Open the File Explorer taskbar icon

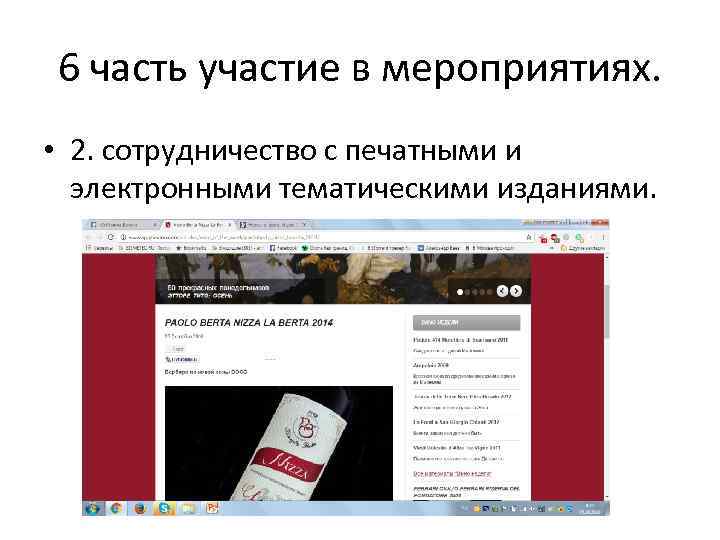(x=188, y=508)
